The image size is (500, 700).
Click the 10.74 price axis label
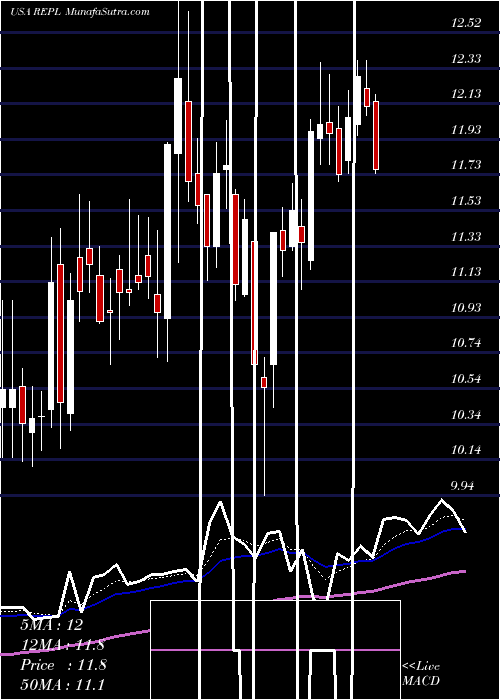click(466, 343)
